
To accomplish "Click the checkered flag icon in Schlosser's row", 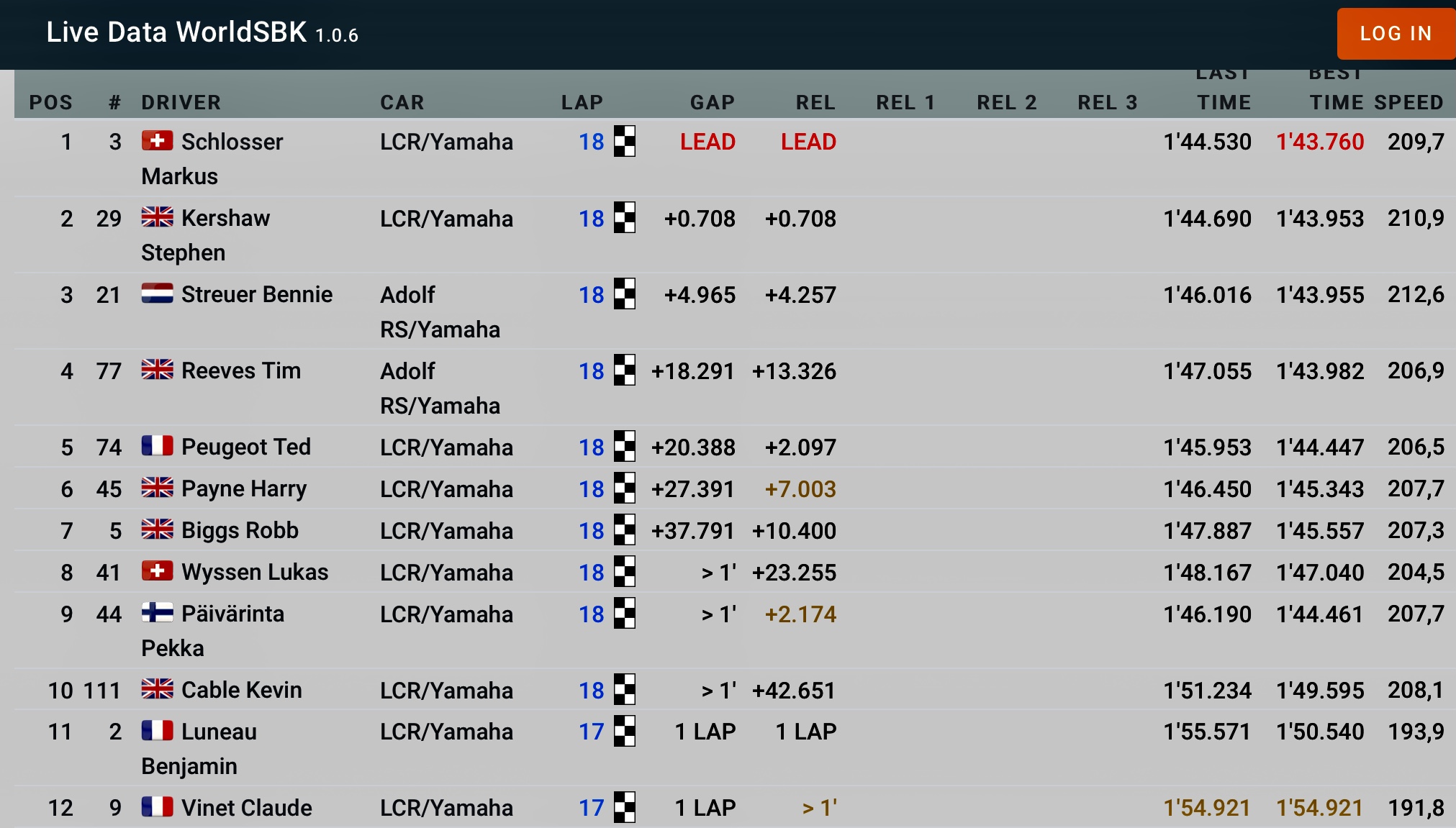I will (x=625, y=141).
